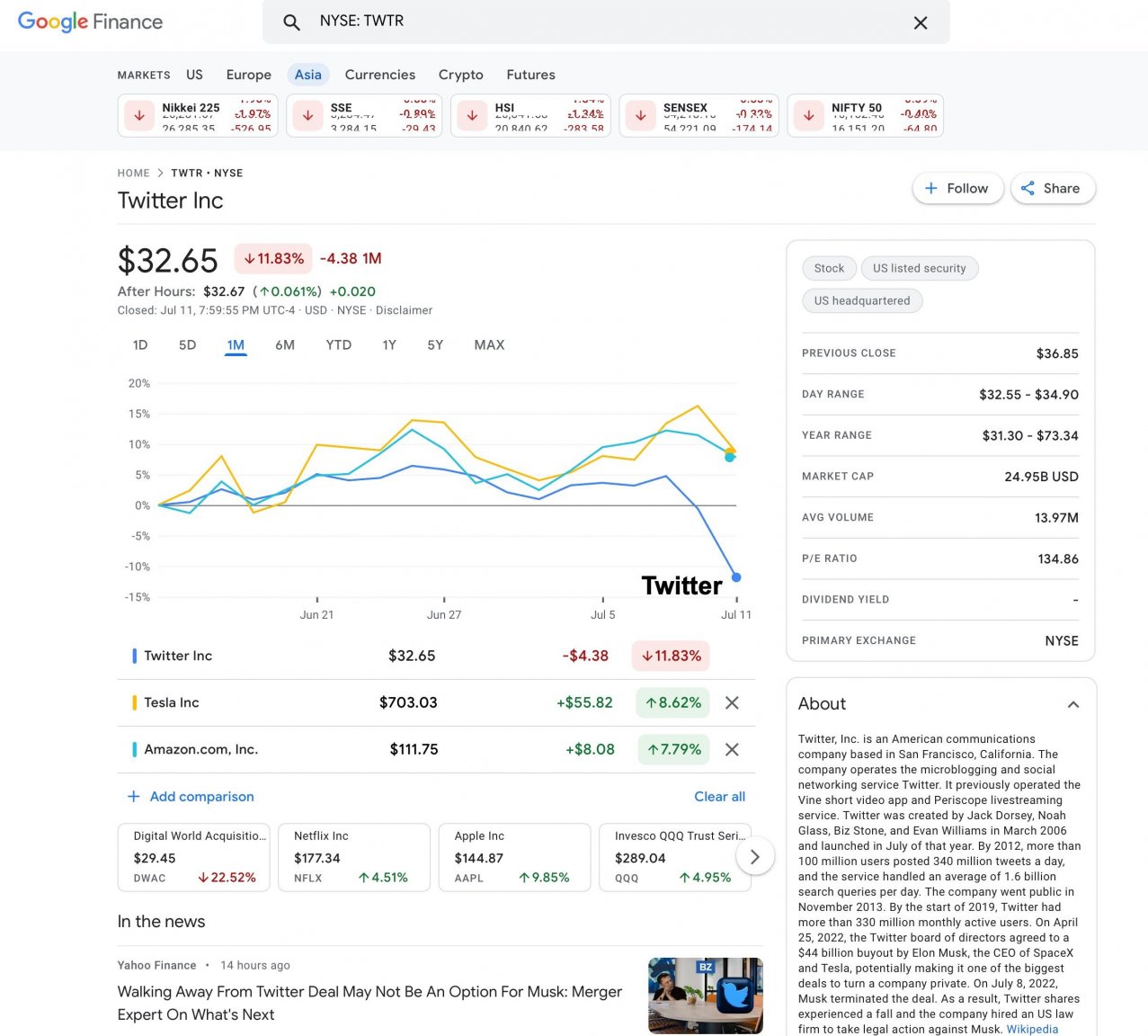Remove Tesla Inc comparison with X
This screenshot has width=1148, height=1036.
[x=732, y=702]
